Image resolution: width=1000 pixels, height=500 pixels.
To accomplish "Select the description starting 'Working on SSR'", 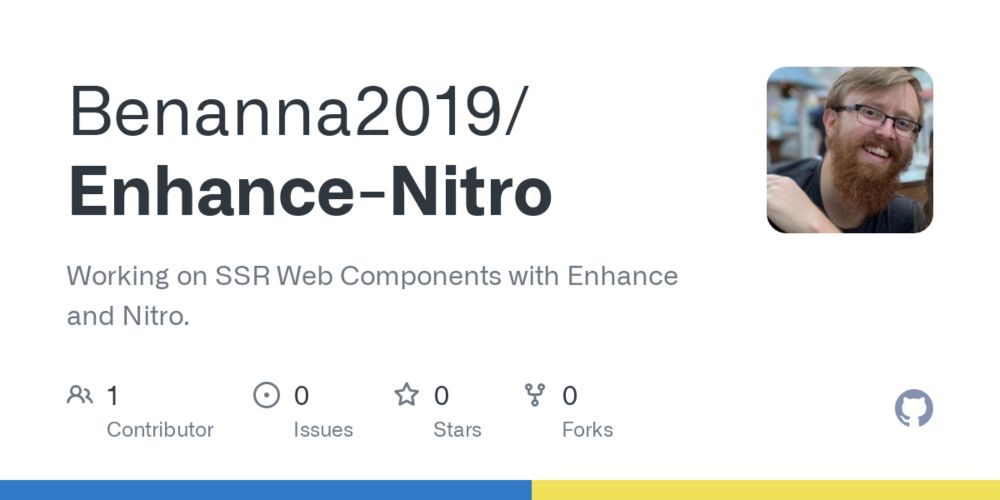I will [372, 295].
